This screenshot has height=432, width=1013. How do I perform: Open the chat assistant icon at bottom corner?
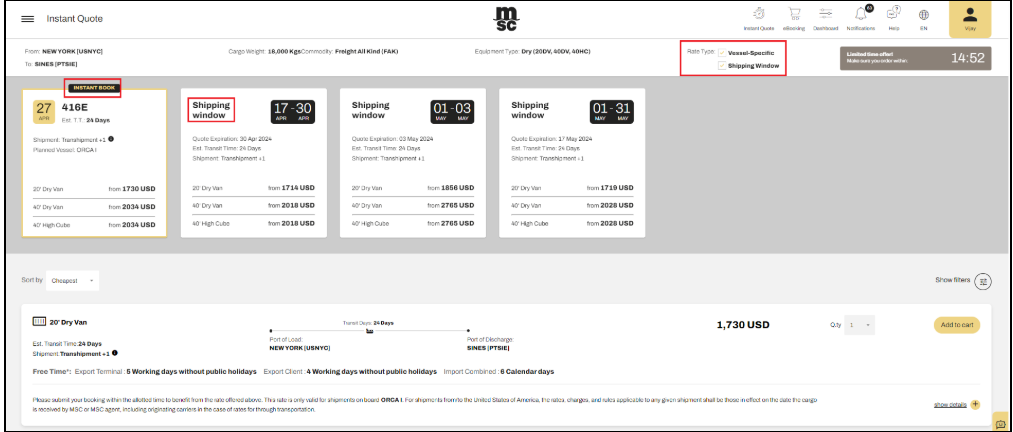coord(1001,424)
